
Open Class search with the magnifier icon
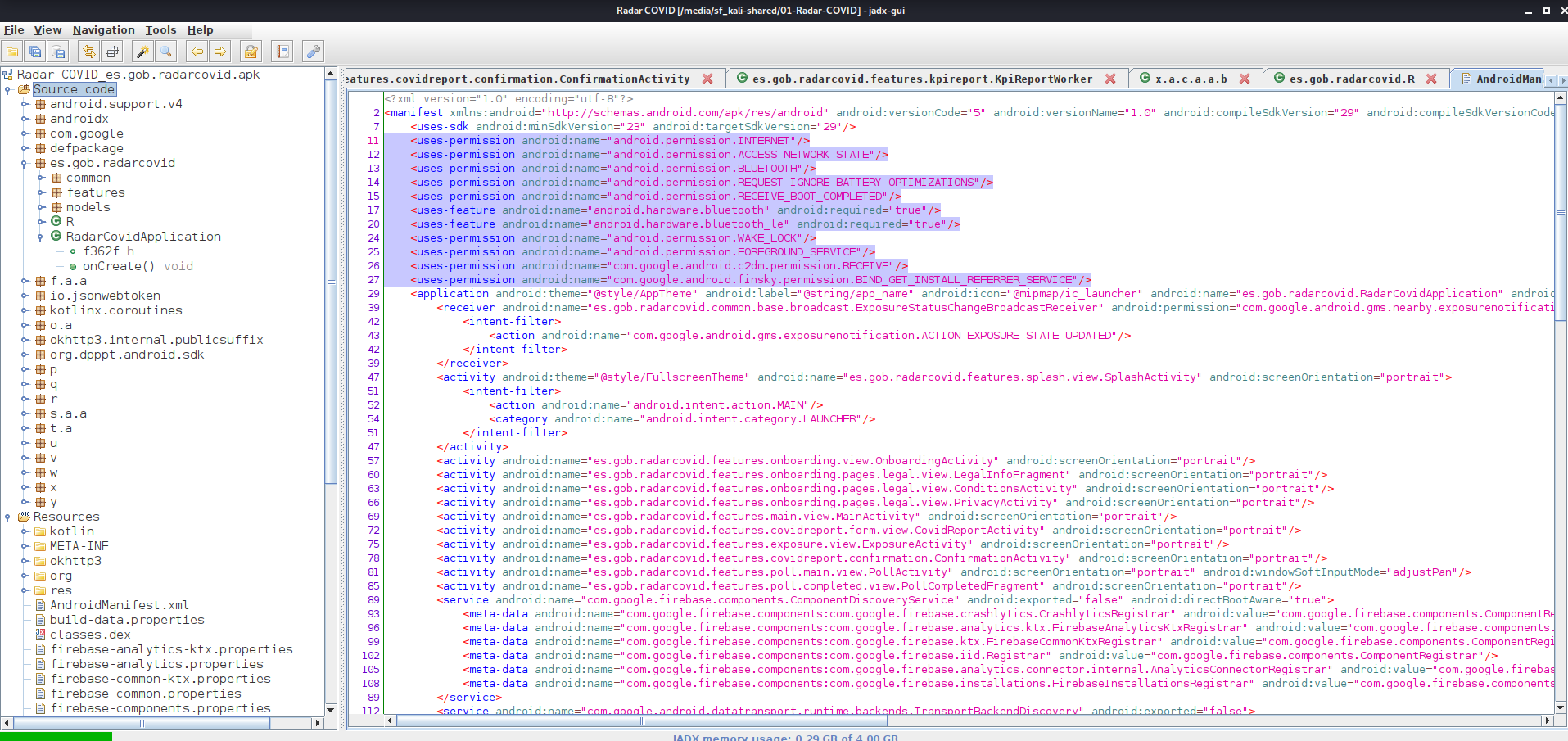pyautogui.click(x=166, y=52)
